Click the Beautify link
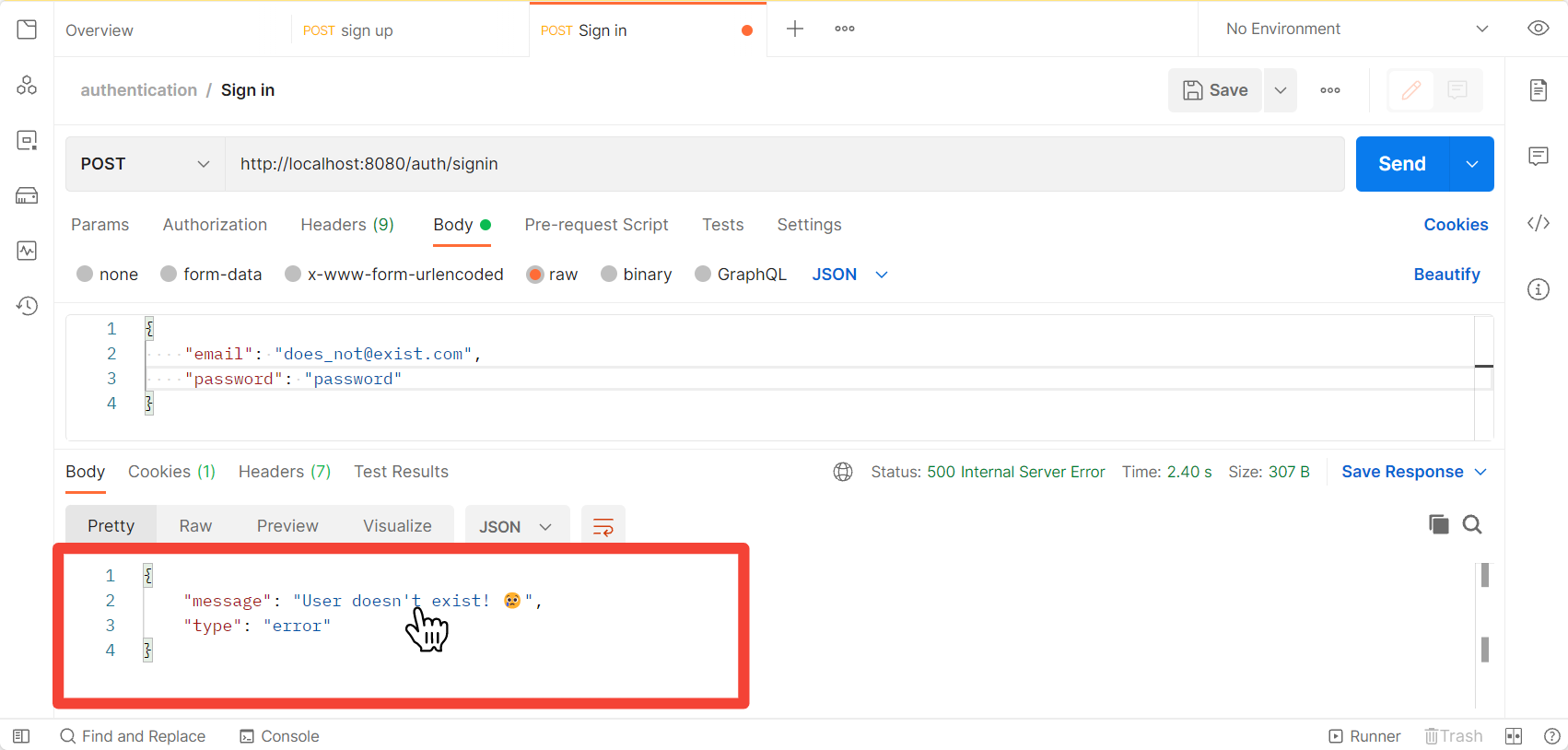The height and width of the screenshot is (750, 1568). point(1446,275)
